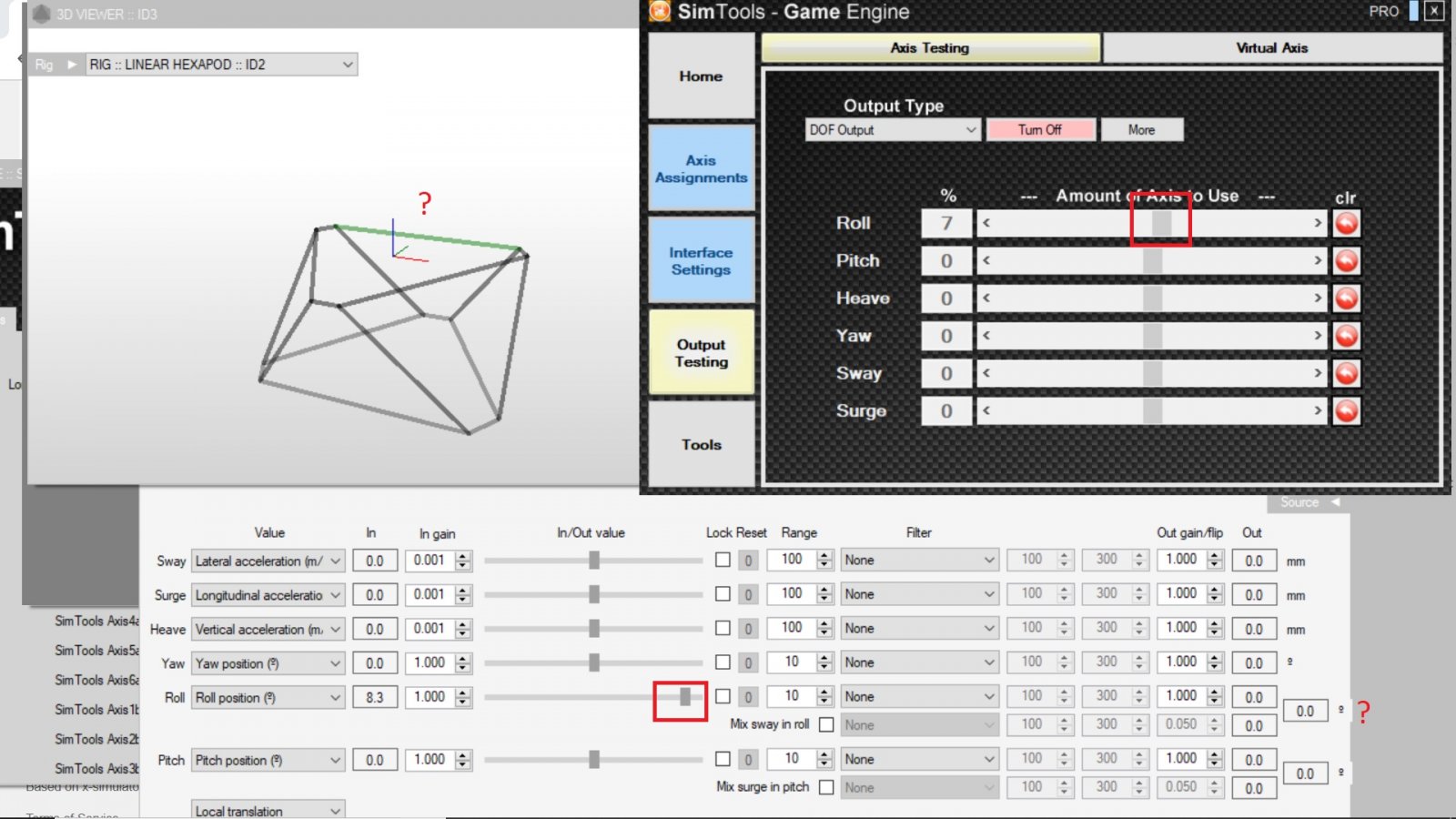
Task: Click the Roll In value field showing 8.3
Action: coord(375,698)
